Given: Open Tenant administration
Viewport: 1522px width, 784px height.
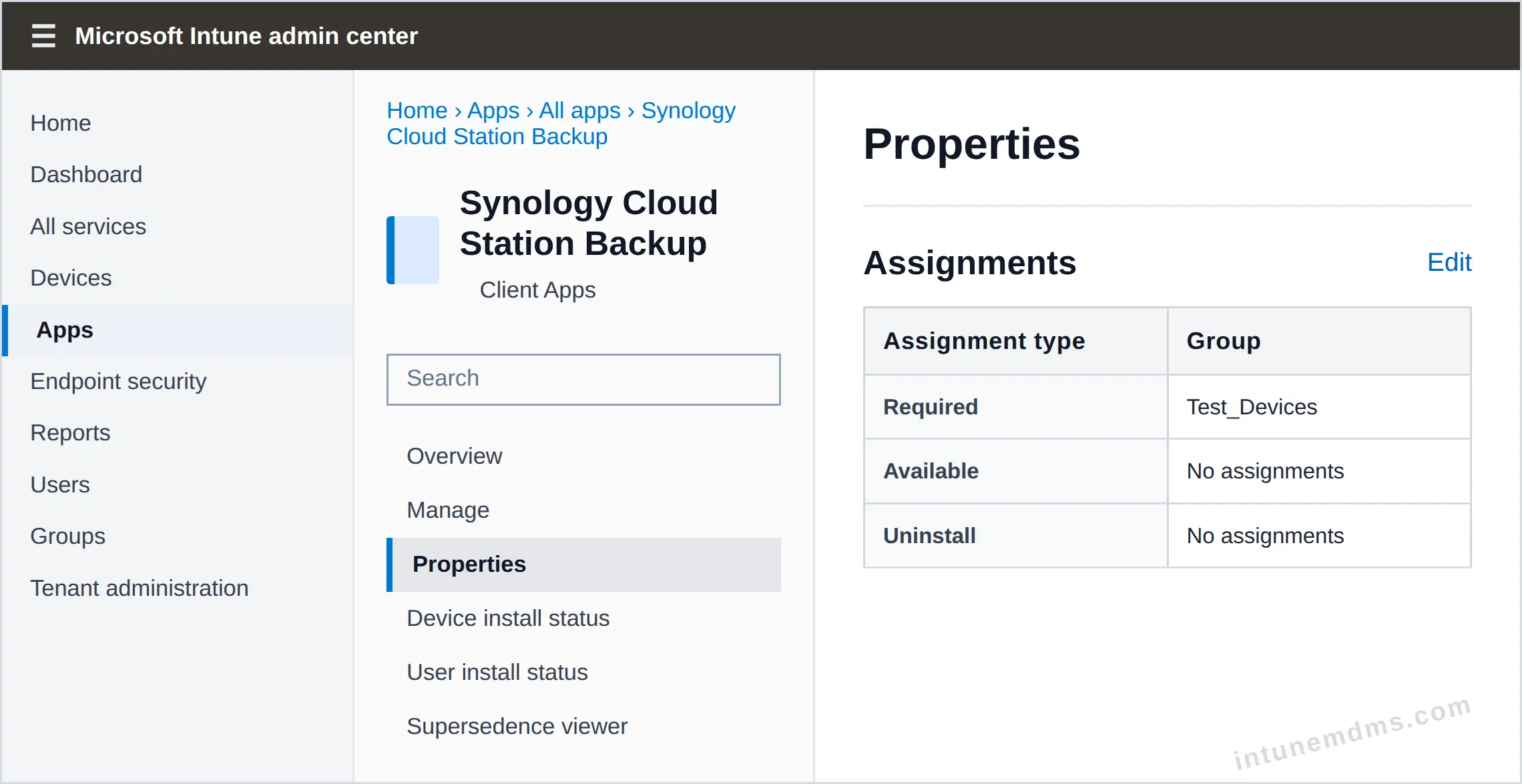Looking at the screenshot, I should [140, 588].
